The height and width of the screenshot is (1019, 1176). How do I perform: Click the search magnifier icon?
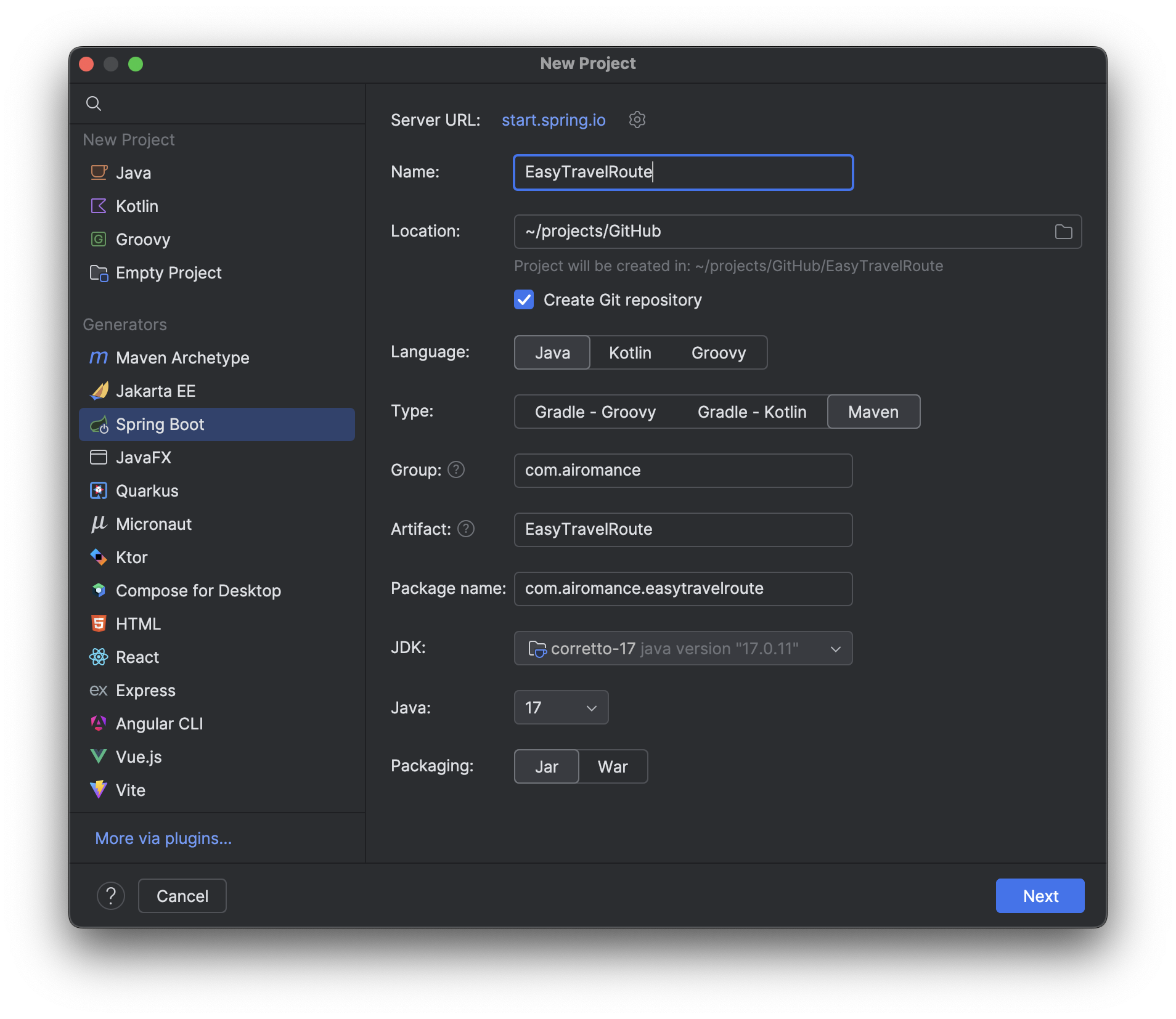94,104
